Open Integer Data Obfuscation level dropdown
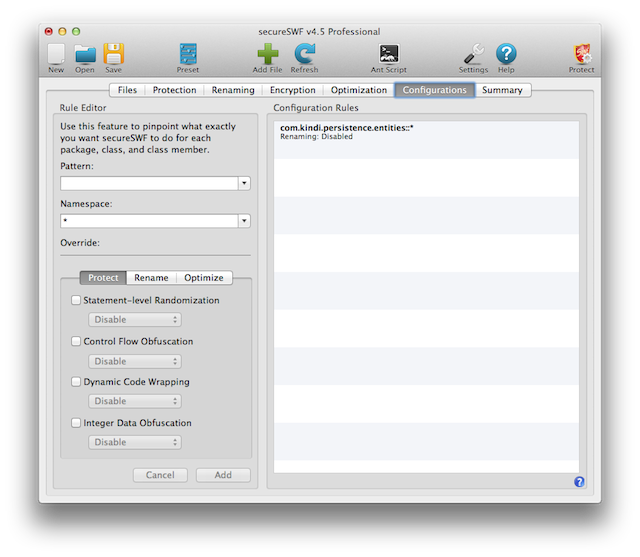640x557 pixels. click(x=135, y=442)
